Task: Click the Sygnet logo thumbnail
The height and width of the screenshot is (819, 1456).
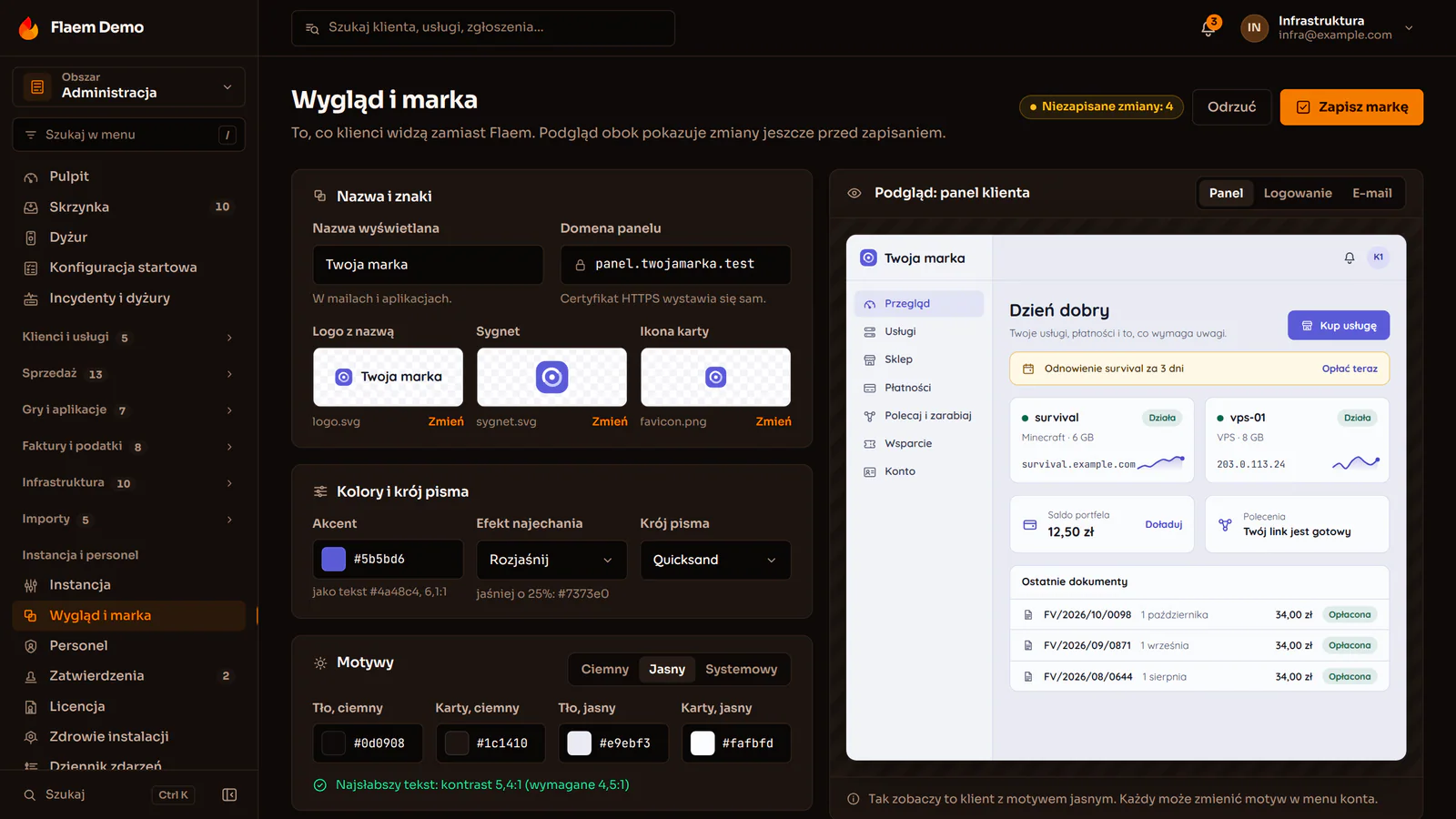Action: click(551, 377)
